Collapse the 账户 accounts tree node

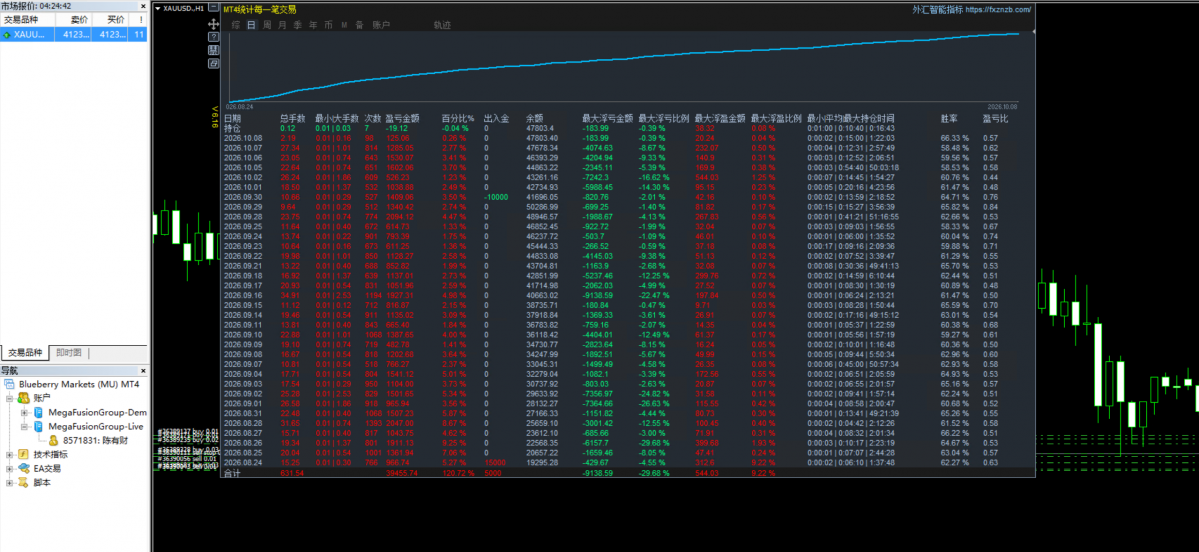[9, 398]
